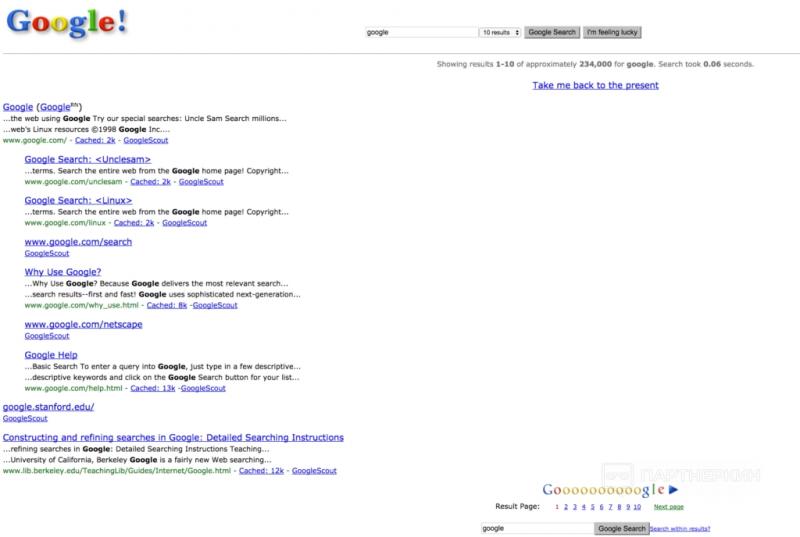Open the Why Use Google? result
This screenshot has height=537, width=800.
coord(63,272)
